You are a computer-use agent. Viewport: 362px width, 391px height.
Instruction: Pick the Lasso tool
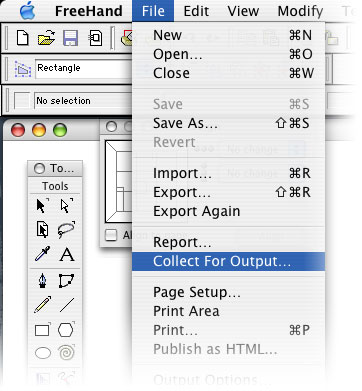tap(66, 230)
